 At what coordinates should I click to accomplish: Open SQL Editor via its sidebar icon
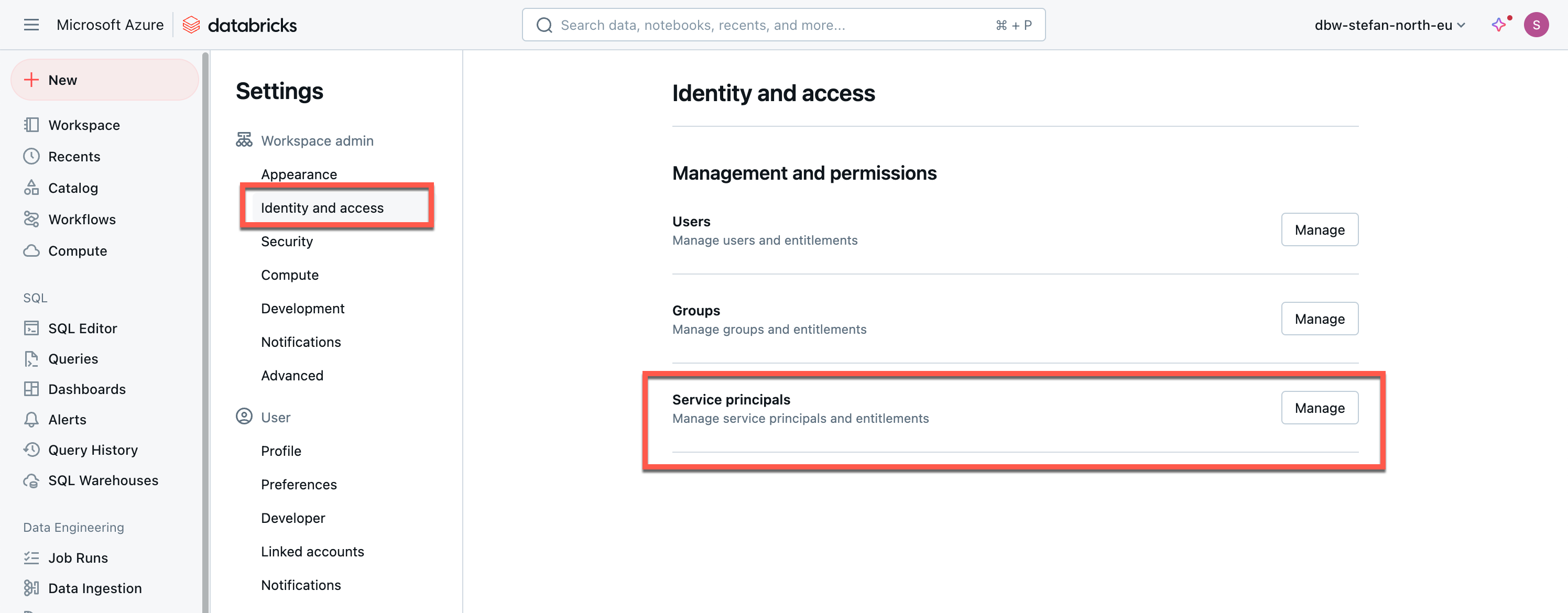point(31,328)
